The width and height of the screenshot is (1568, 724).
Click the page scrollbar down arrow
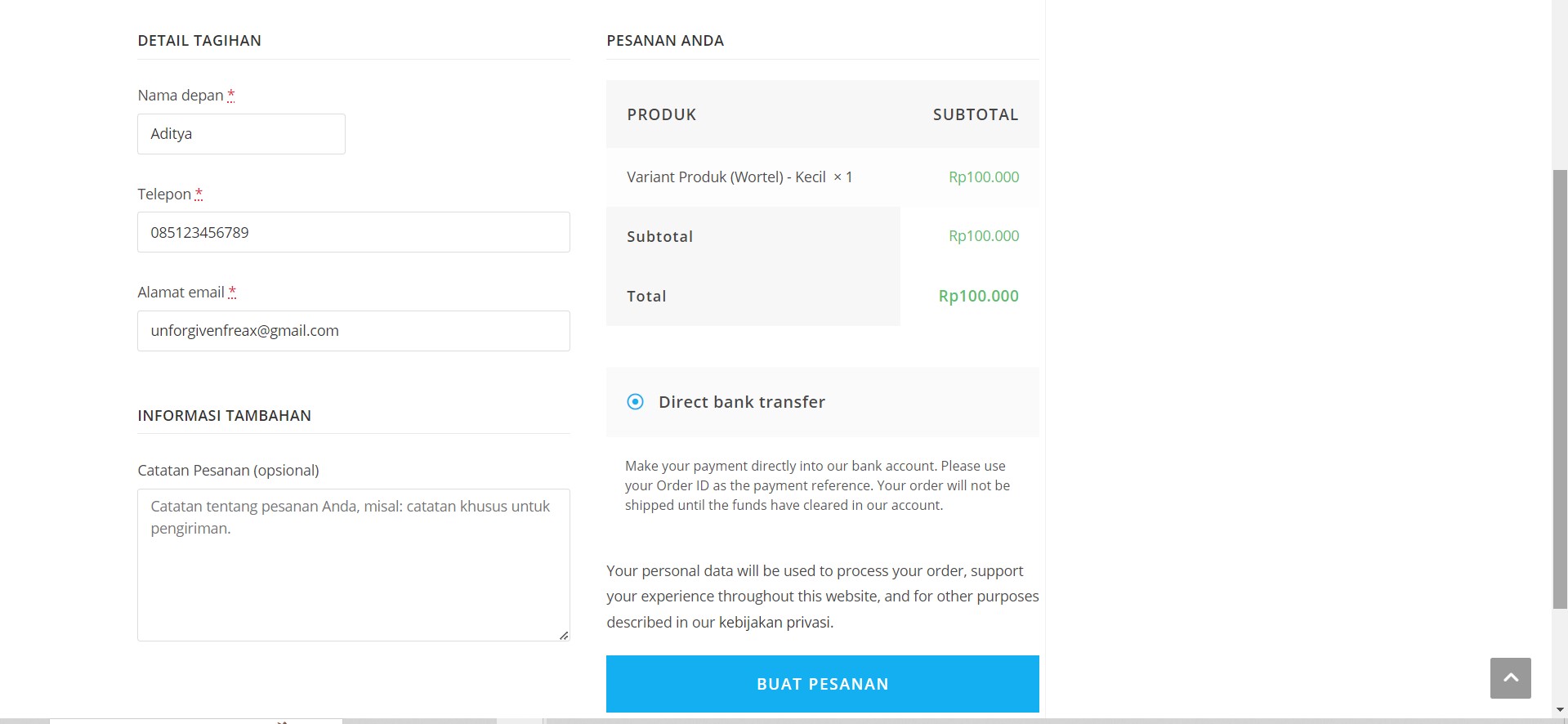1560,709
